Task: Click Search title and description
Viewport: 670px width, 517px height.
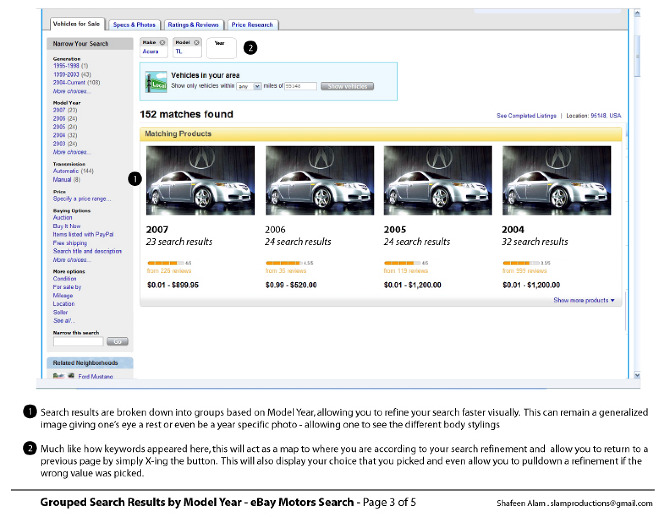Action: 87,251
